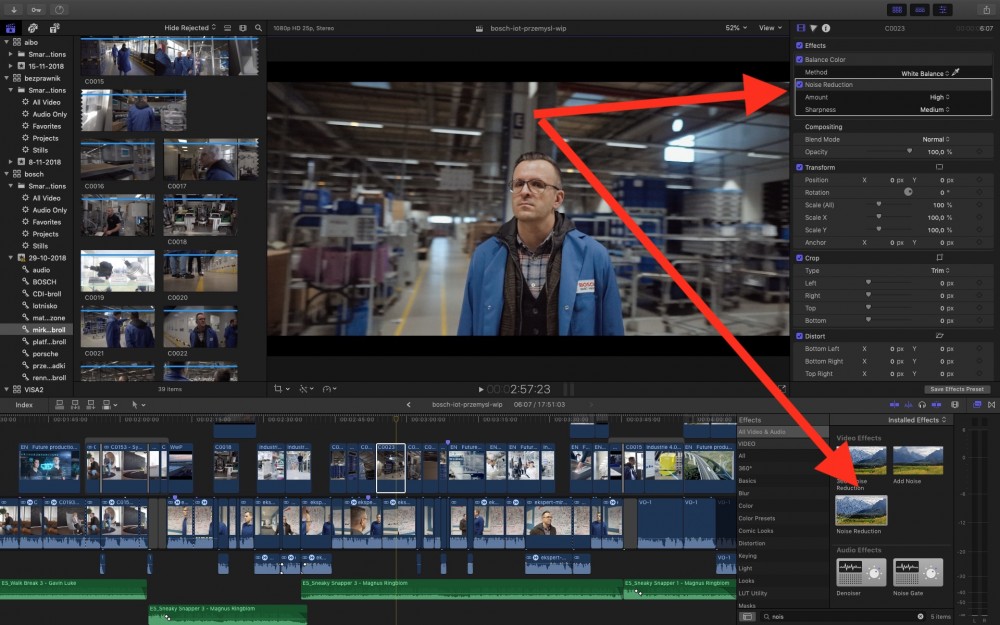Change Noise Reduction Amount from High
The width and height of the screenshot is (1000, 625).
coord(939,97)
